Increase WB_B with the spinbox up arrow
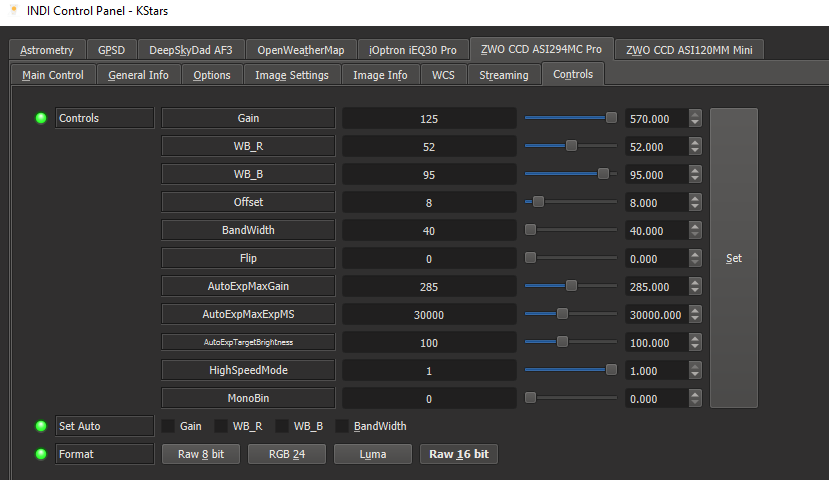 695,170
